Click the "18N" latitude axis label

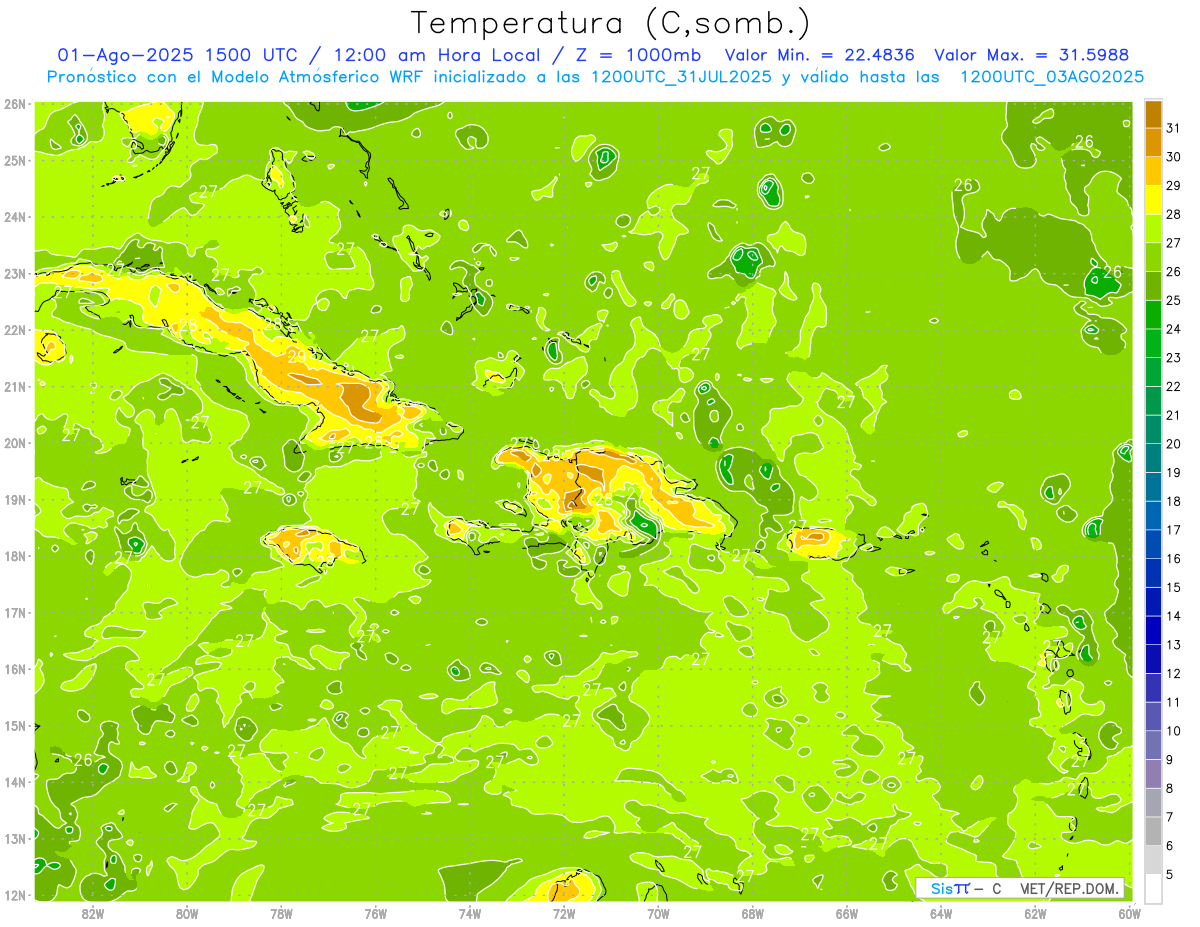[15, 556]
